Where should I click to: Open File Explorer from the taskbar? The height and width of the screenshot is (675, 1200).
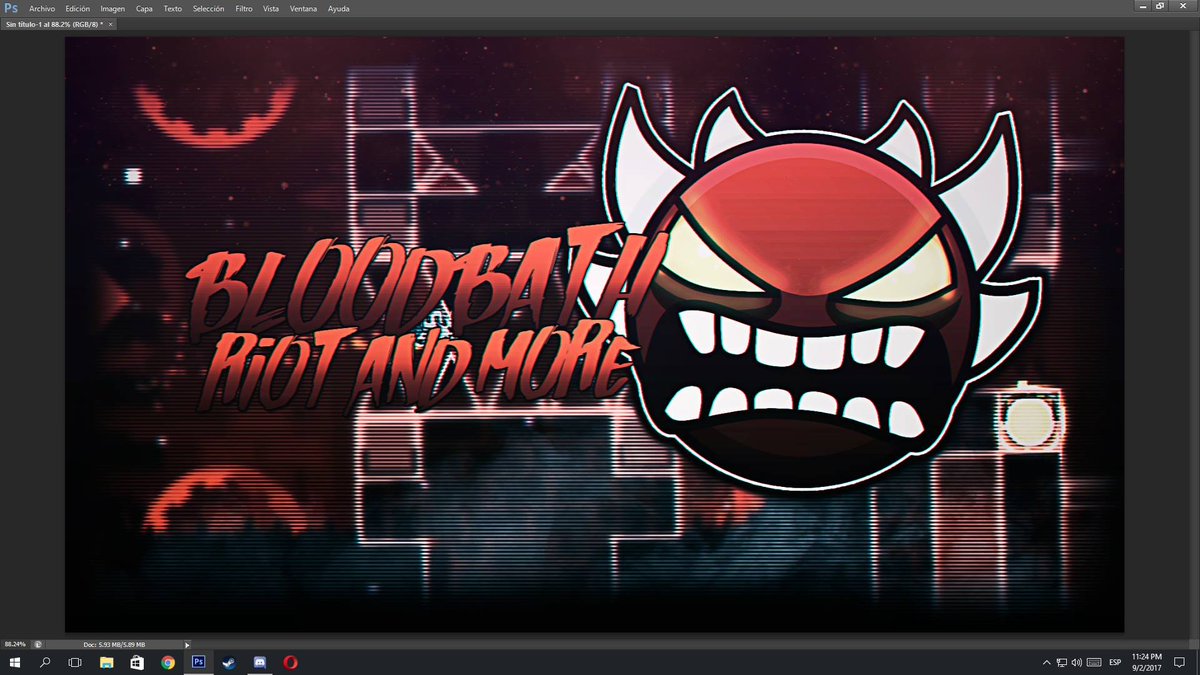(x=106, y=662)
